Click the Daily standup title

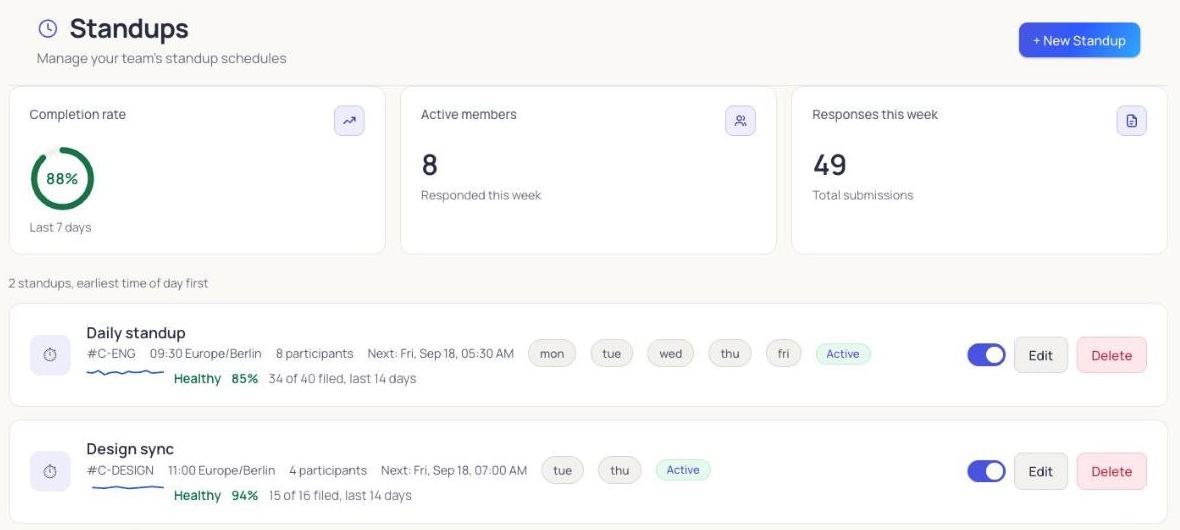[x=135, y=333]
